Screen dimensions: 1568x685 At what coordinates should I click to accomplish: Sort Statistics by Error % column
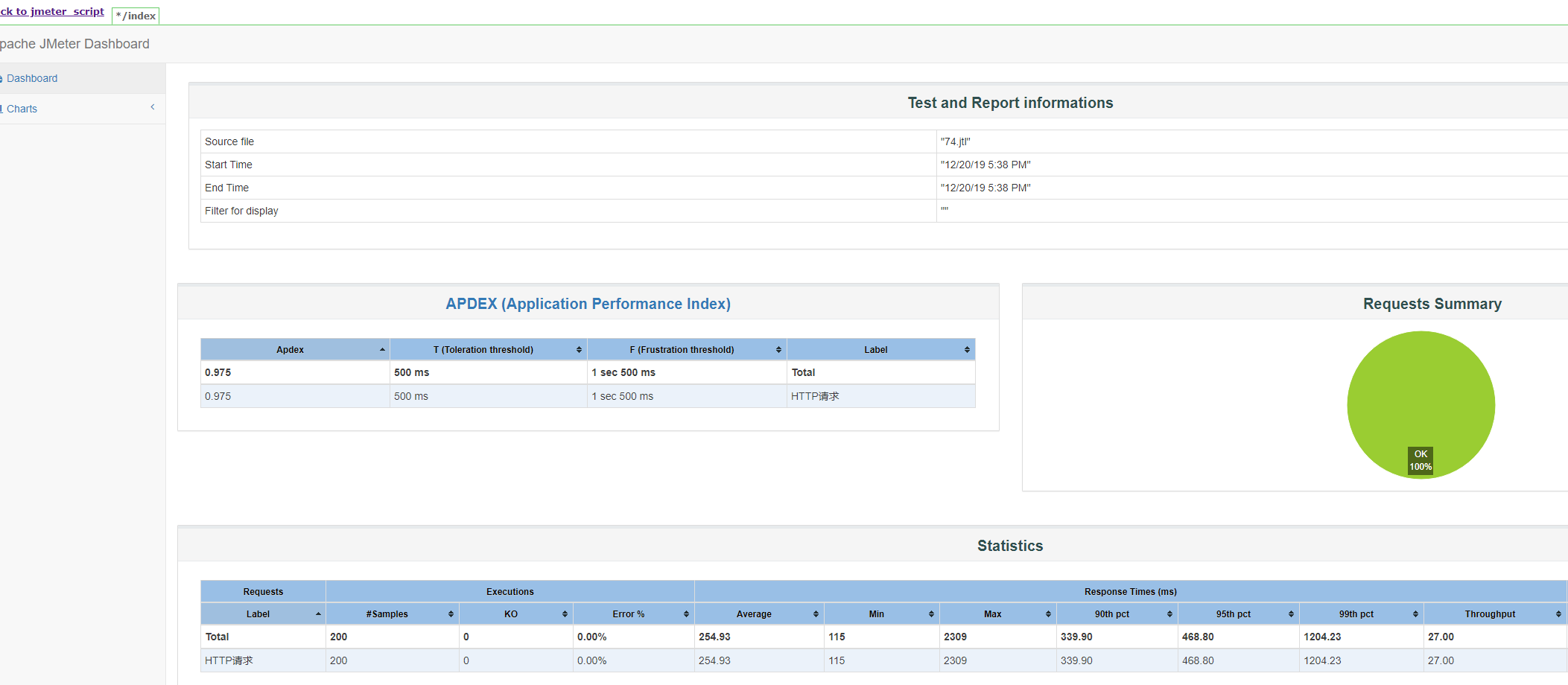tap(633, 614)
